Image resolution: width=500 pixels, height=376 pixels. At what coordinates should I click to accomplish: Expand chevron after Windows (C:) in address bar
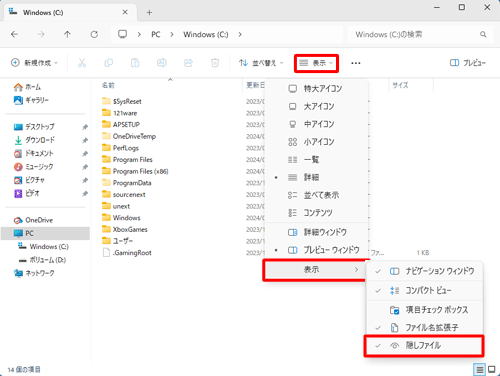(240, 34)
